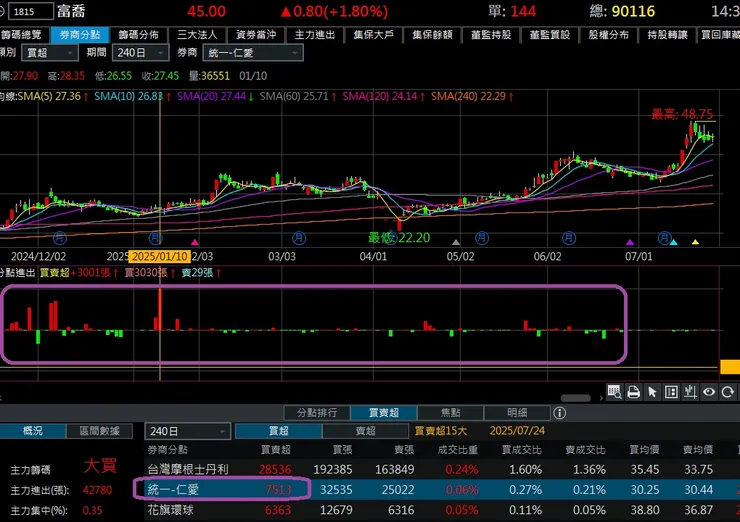This screenshot has height=522, width=740.
Task: Click the pink triangle marker near 2/03
Action: tap(194, 242)
